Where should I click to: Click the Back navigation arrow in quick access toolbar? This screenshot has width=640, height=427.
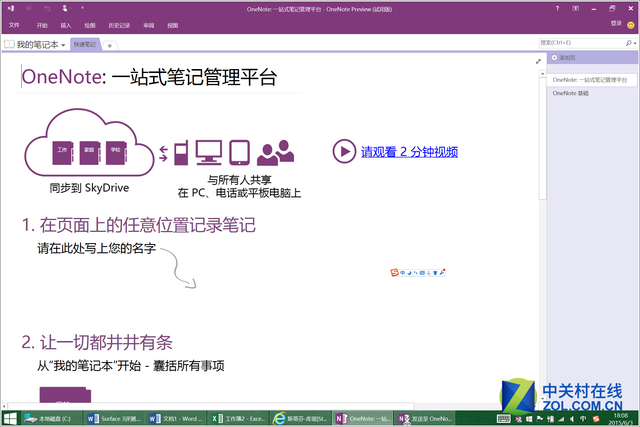coord(29,8)
